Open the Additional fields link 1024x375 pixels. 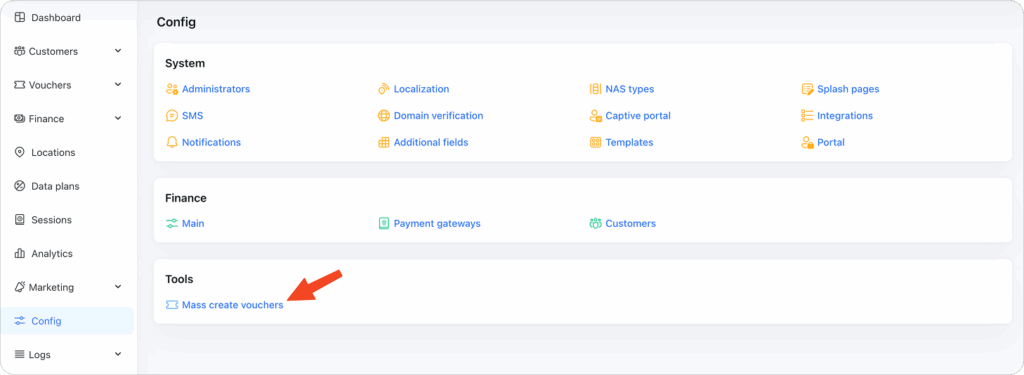pos(431,142)
